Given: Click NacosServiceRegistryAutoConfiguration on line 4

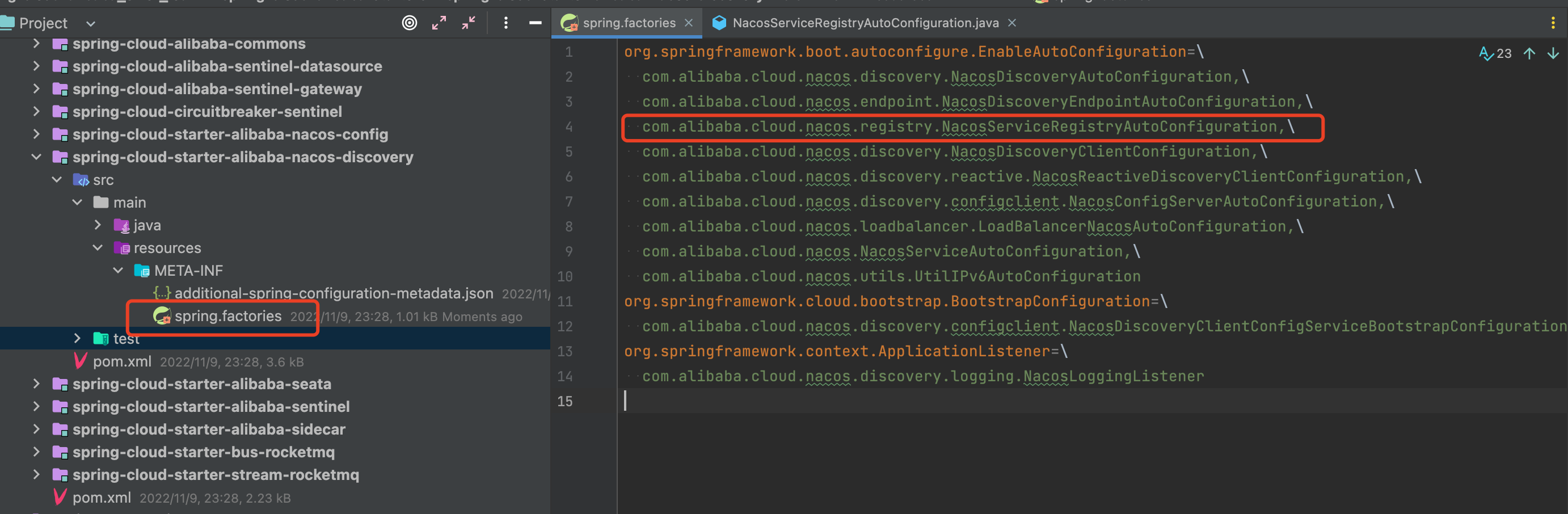Looking at the screenshot, I should pyautogui.click(x=1110, y=127).
